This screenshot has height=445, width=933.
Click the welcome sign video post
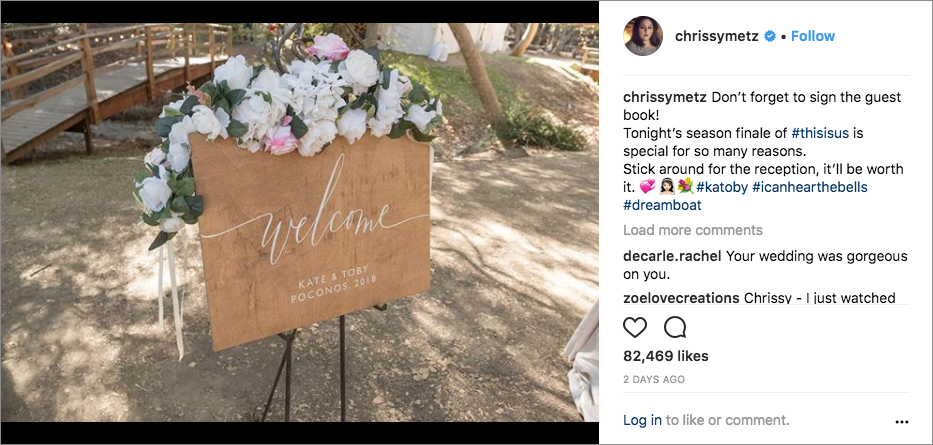tap(300, 222)
